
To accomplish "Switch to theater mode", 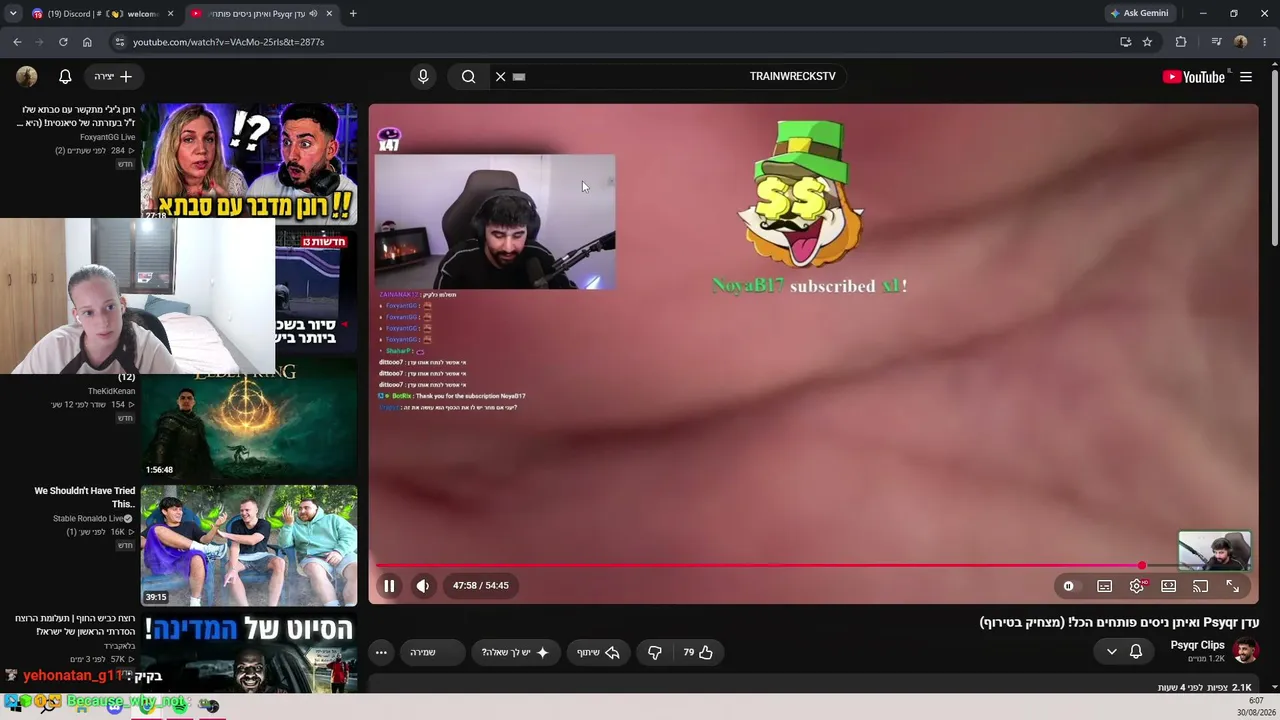I will coord(1168,586).
